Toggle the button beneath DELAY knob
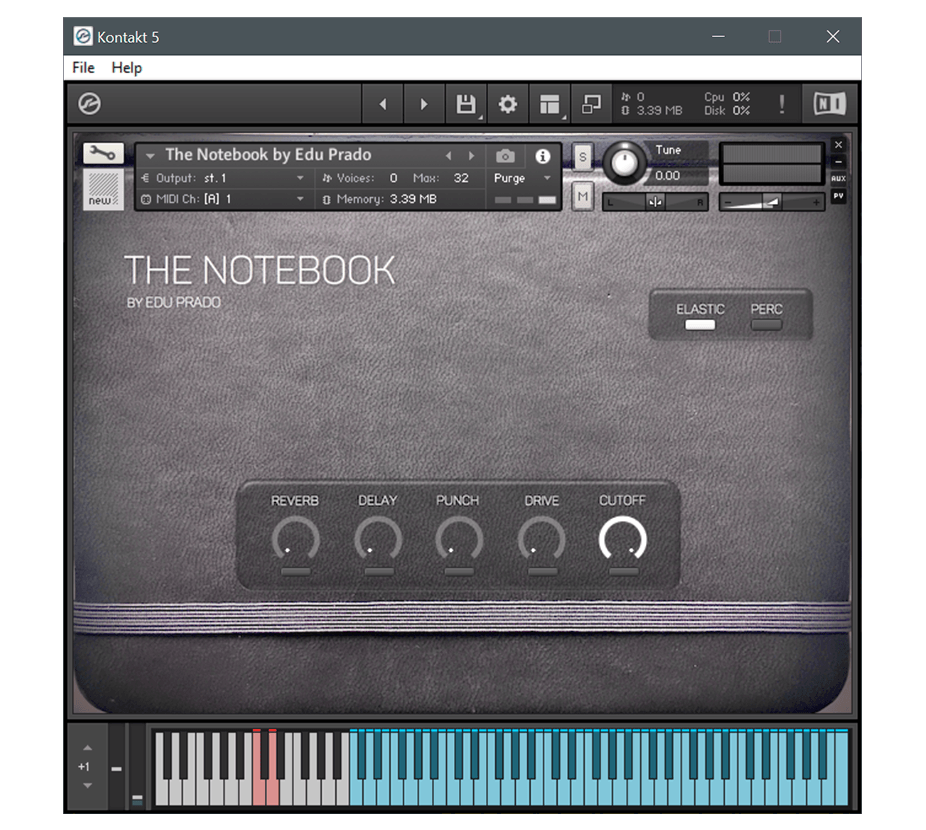The width and height of the screenshot is (926, 830). pyautogui.click(x=379, y=572)
